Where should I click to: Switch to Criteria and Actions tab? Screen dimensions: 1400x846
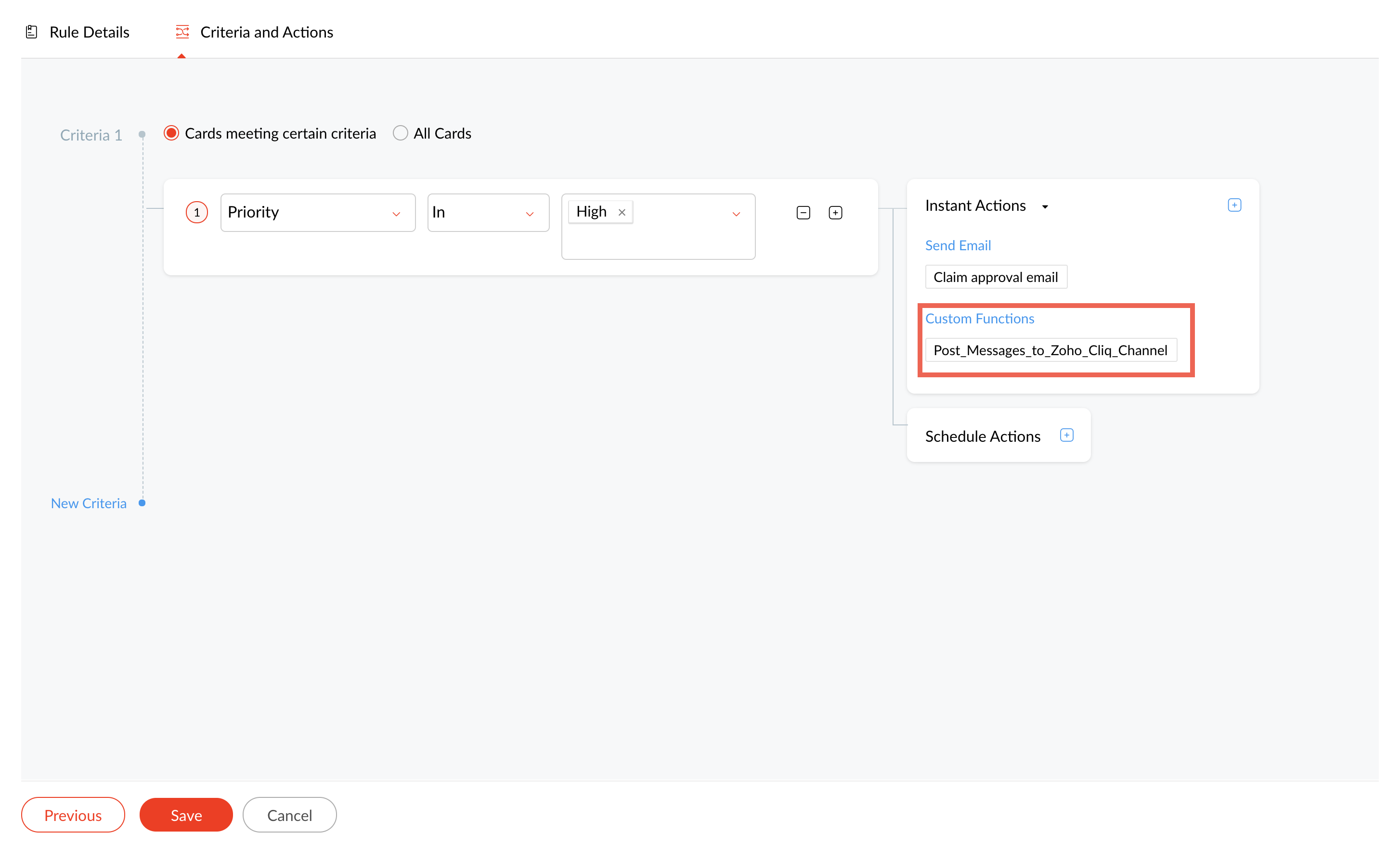[267, 32]
